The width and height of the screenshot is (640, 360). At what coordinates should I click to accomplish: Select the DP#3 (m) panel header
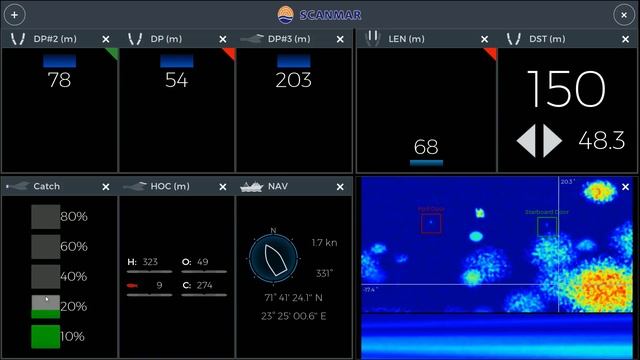click(x=294, y=39)
